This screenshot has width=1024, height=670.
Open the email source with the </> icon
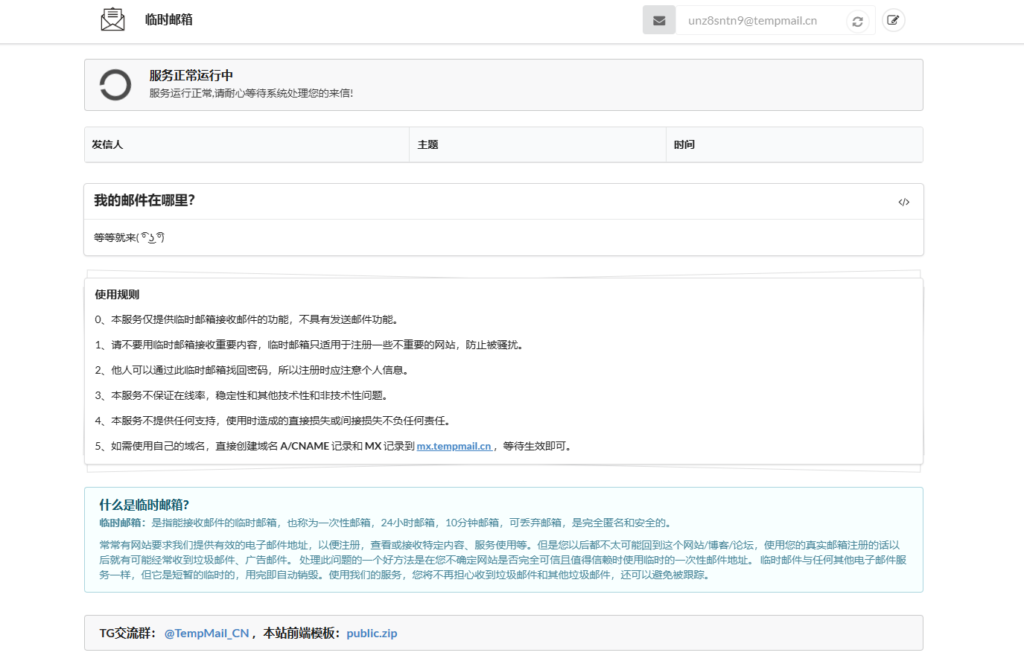pyautogui.click(x=904, y=201)
